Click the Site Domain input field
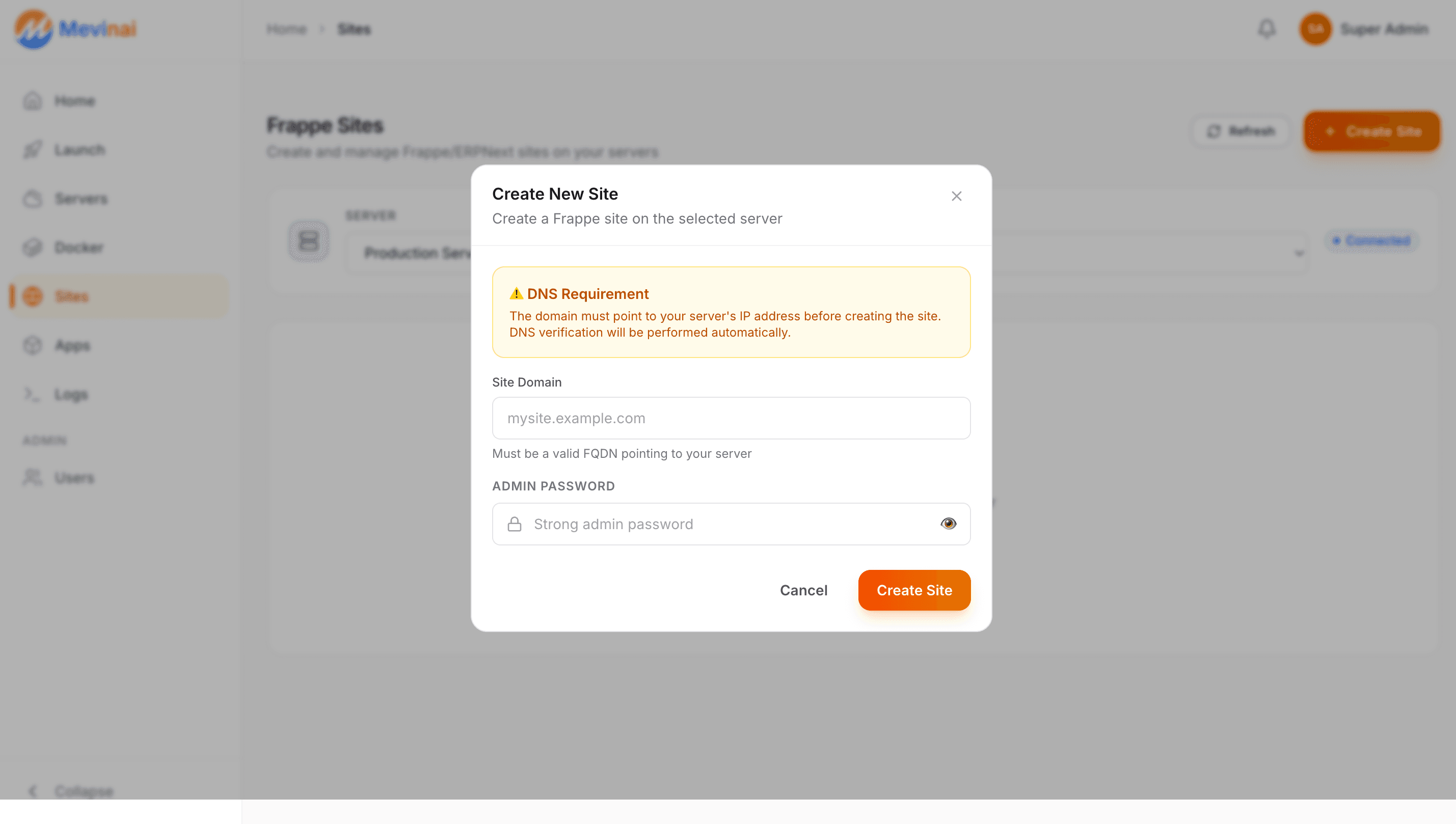This screenshot has height=824, width=1456. 731,418
